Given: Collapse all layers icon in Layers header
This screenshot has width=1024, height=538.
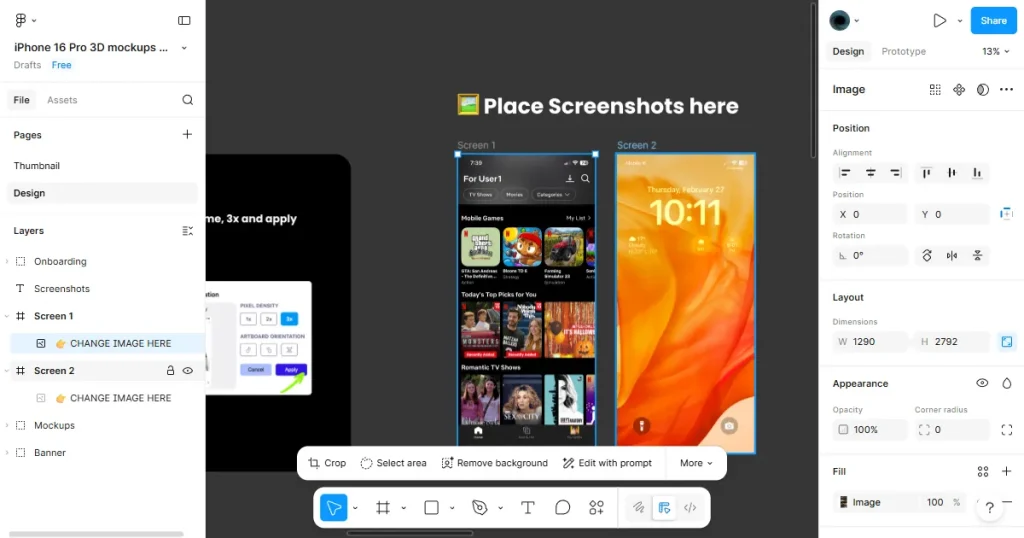Looking at the screenshot, I should coord(187,230).
